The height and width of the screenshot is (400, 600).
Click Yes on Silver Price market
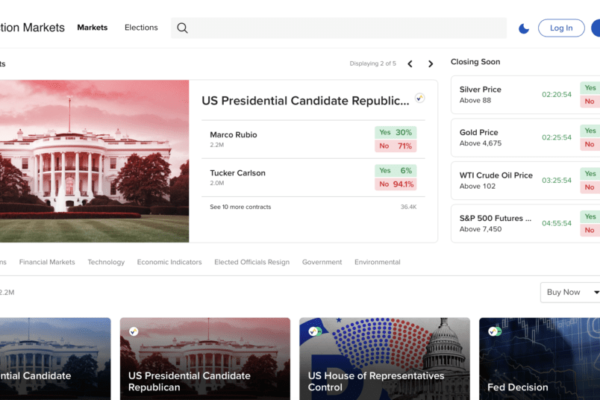(x=590, y=88)
